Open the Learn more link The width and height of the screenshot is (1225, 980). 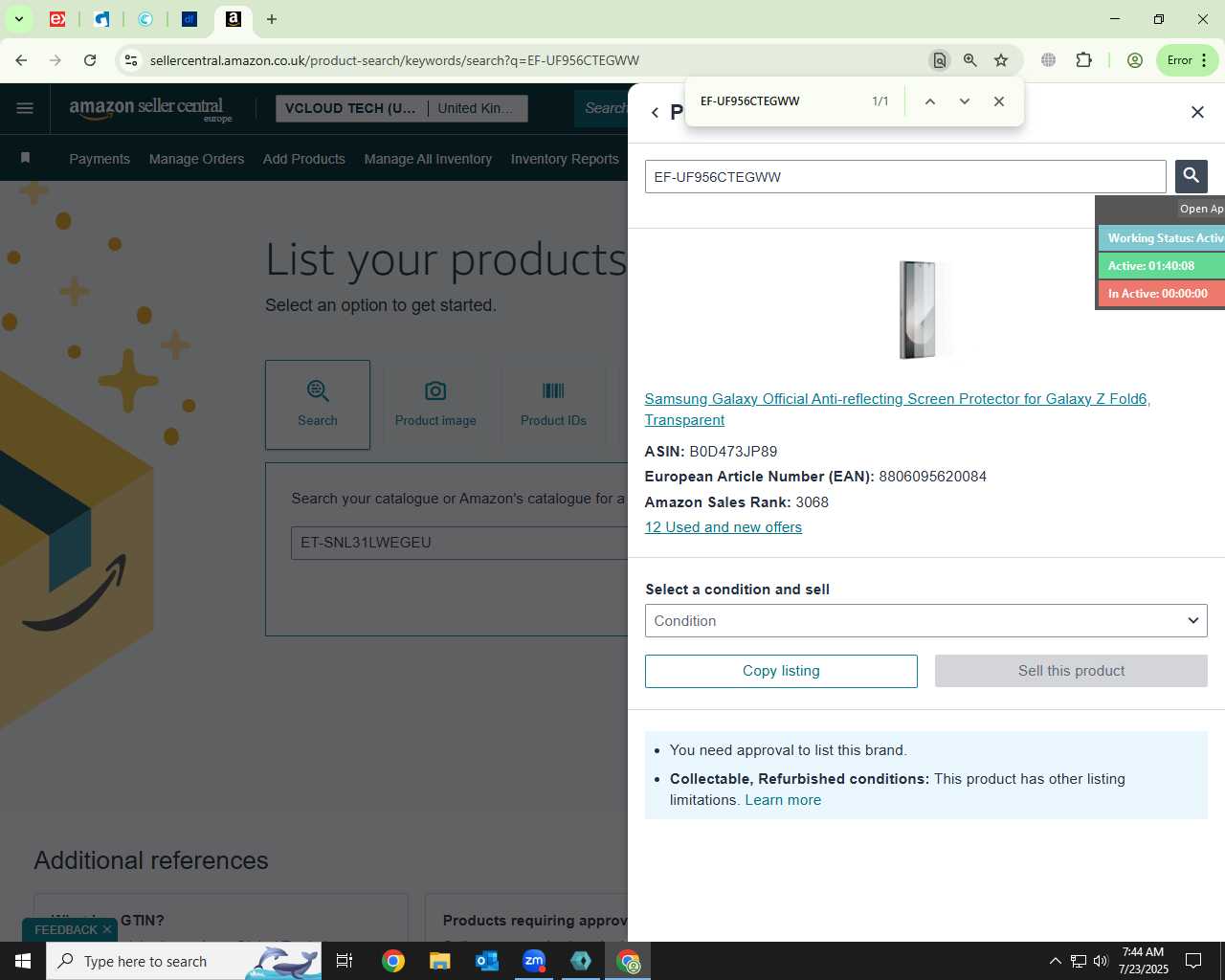click(x=783, y=800)
